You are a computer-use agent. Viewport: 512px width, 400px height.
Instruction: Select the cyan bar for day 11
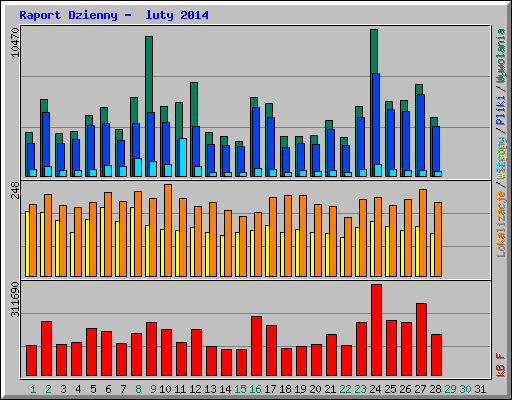(x=183, y=157)
